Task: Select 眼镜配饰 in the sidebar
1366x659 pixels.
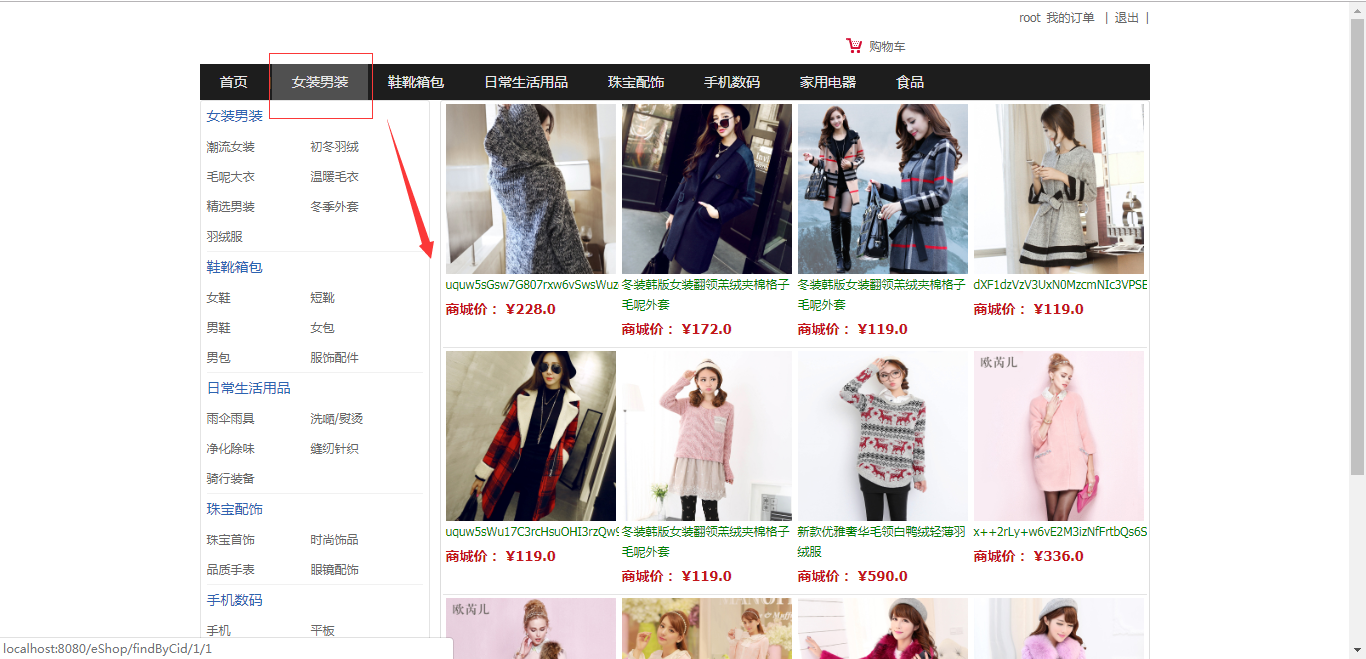Action: coord(334,570)
